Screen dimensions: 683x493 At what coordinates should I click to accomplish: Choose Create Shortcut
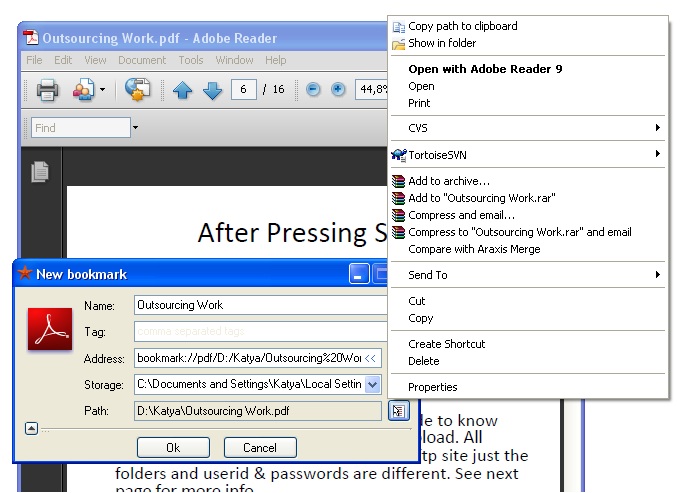tap(527, 344)
